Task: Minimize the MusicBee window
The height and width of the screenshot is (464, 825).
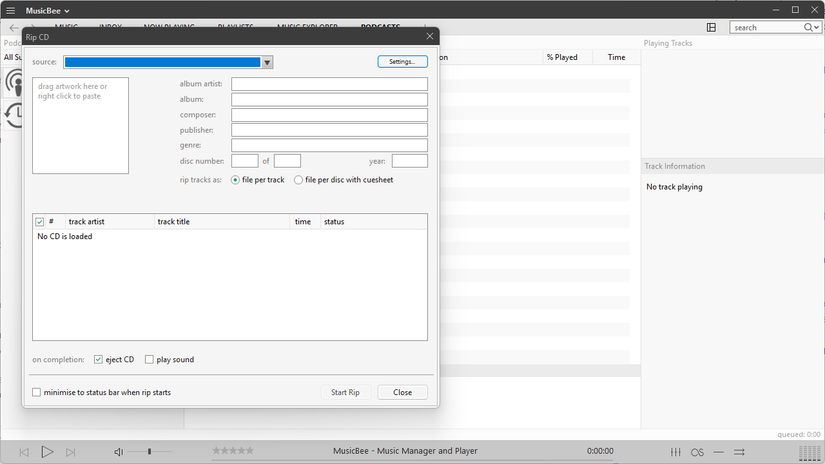Action: [x=776, y=10]
